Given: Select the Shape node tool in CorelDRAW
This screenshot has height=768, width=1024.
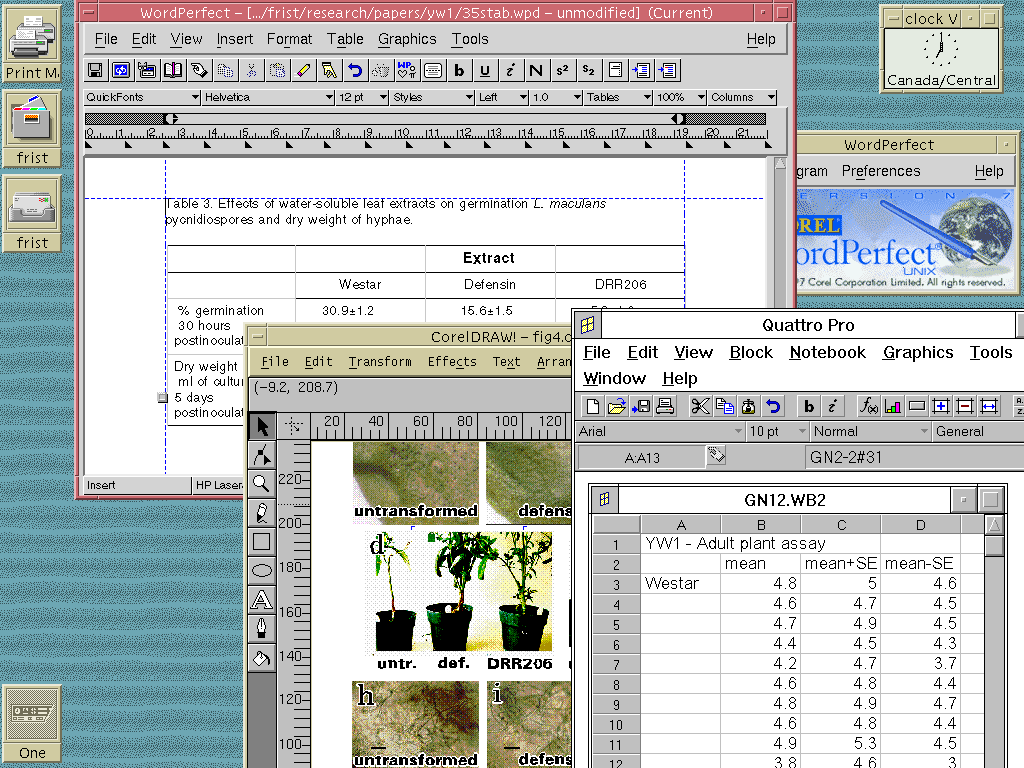Looking at the screenshot, I should point(262,455).
